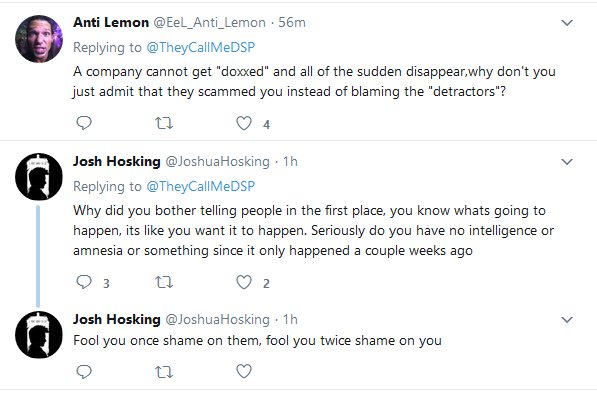The height and width of the screenshot is (393, 597).
Task: Open dropdown chevron on Josh Hosking's first tweet
Action: tap(567, 162)
